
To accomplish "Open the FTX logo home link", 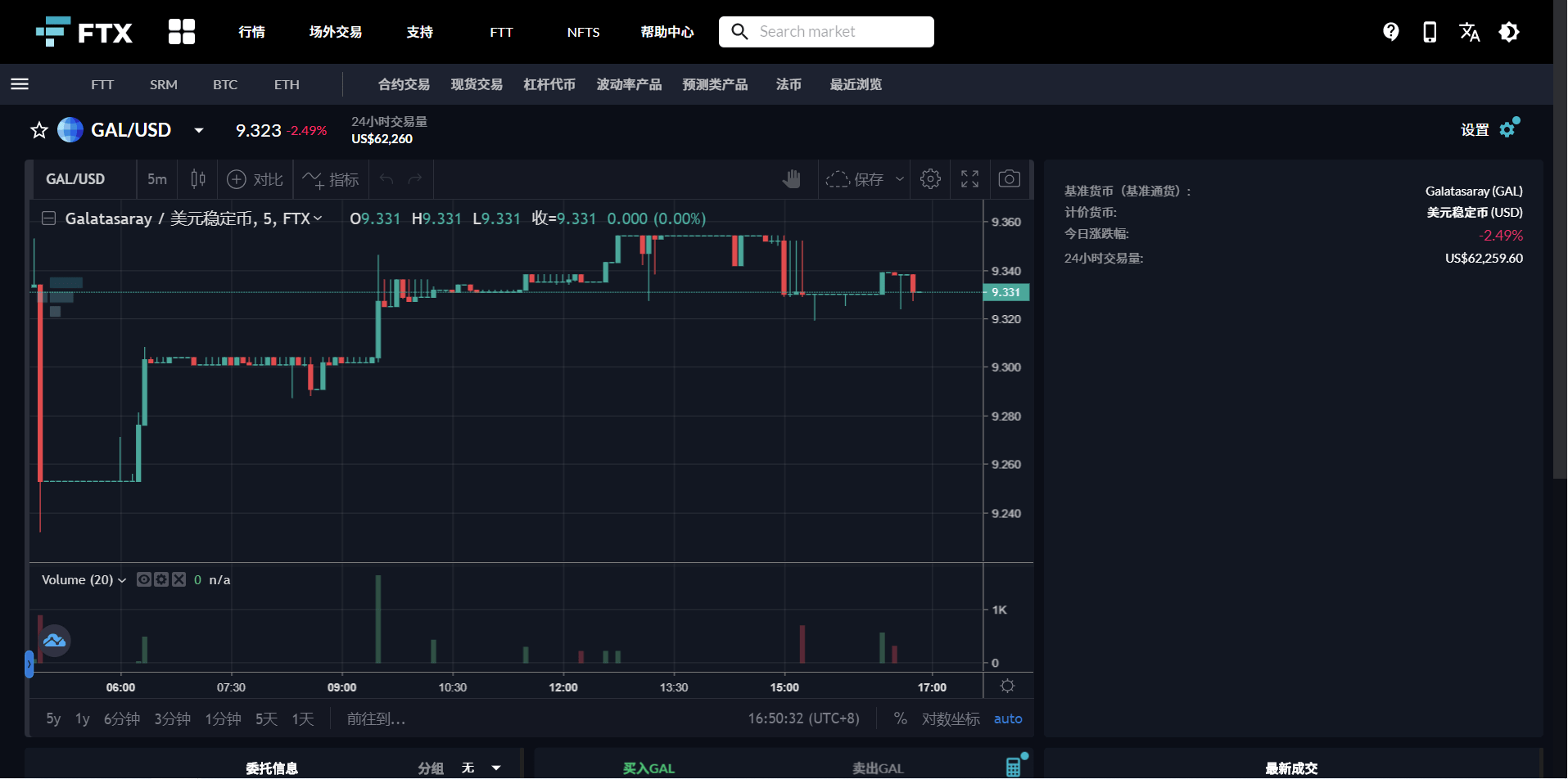I will click(84, 32).
